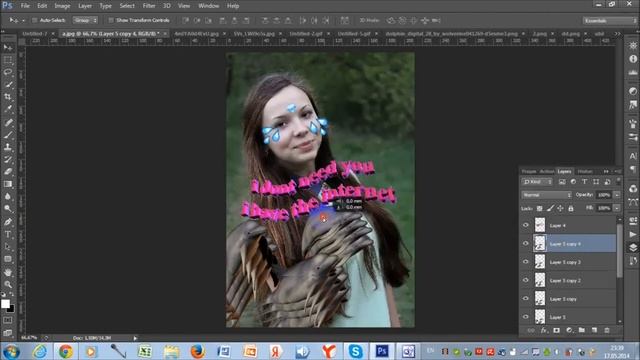
Task: Open the Image menu
Action: point(62,6)
